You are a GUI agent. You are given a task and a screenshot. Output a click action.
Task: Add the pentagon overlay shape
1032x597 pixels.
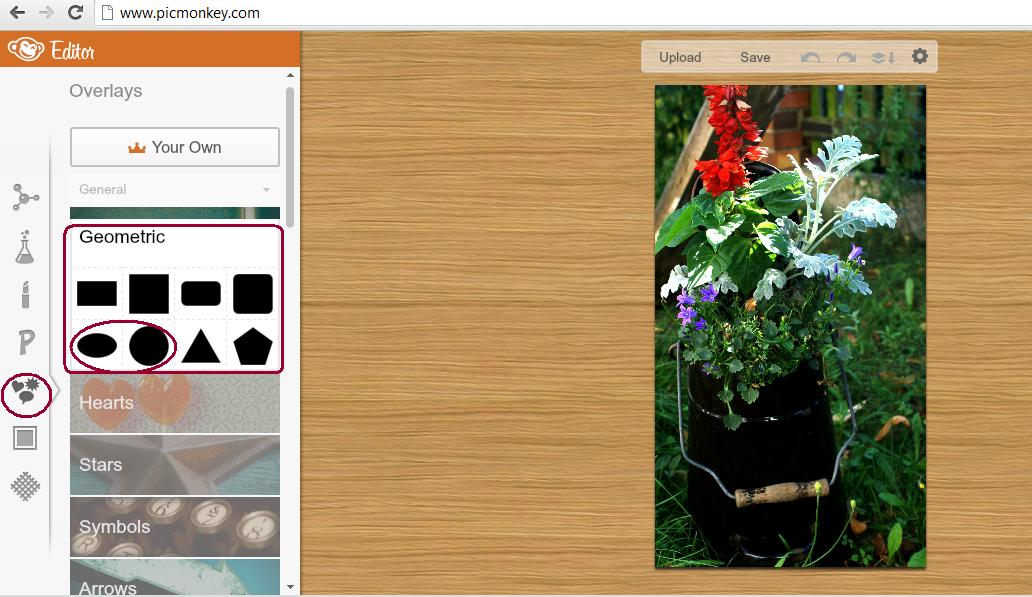pos(253,346)
